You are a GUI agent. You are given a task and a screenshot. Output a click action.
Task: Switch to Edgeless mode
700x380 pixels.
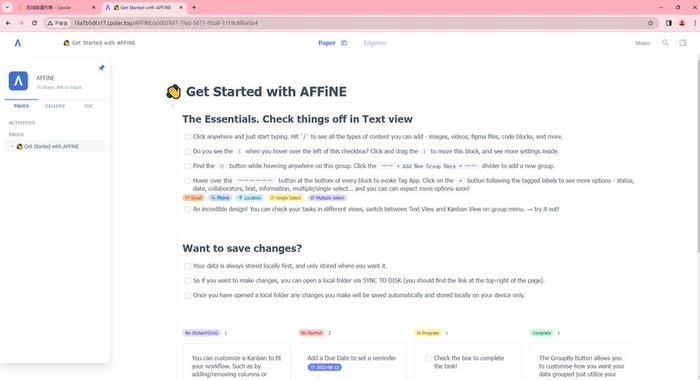pos(375,43)
